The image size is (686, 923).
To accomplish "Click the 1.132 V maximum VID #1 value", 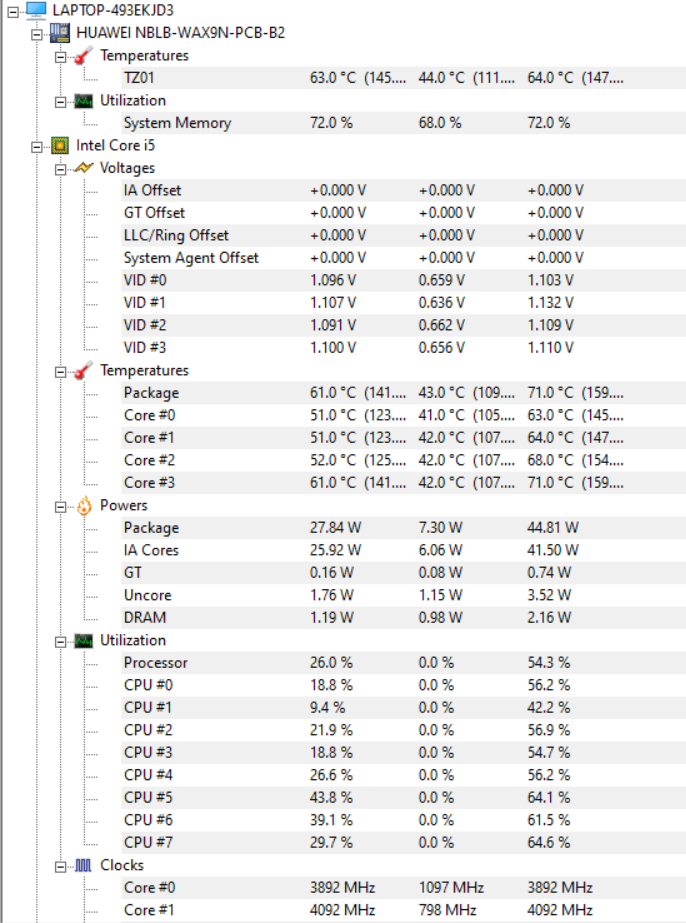I will tap(551, 303).
